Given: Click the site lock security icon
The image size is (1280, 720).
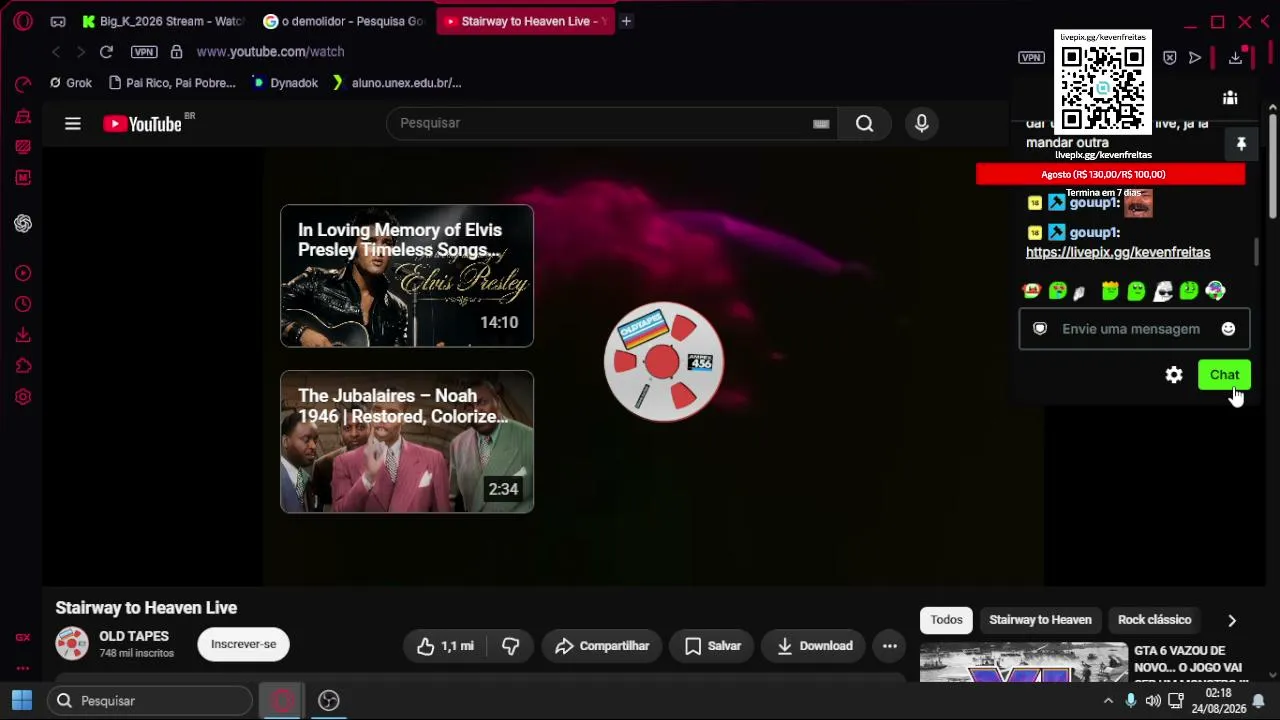Looking at the screenshot, I should (176, 51).
